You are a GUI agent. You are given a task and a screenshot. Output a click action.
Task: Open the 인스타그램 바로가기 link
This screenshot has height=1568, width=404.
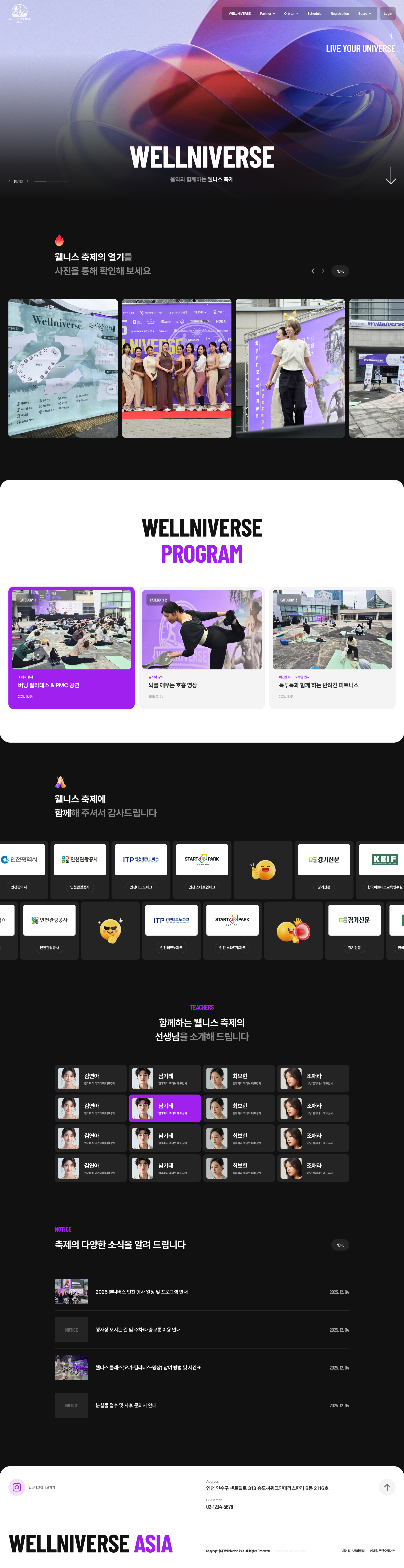[41, 1487]
